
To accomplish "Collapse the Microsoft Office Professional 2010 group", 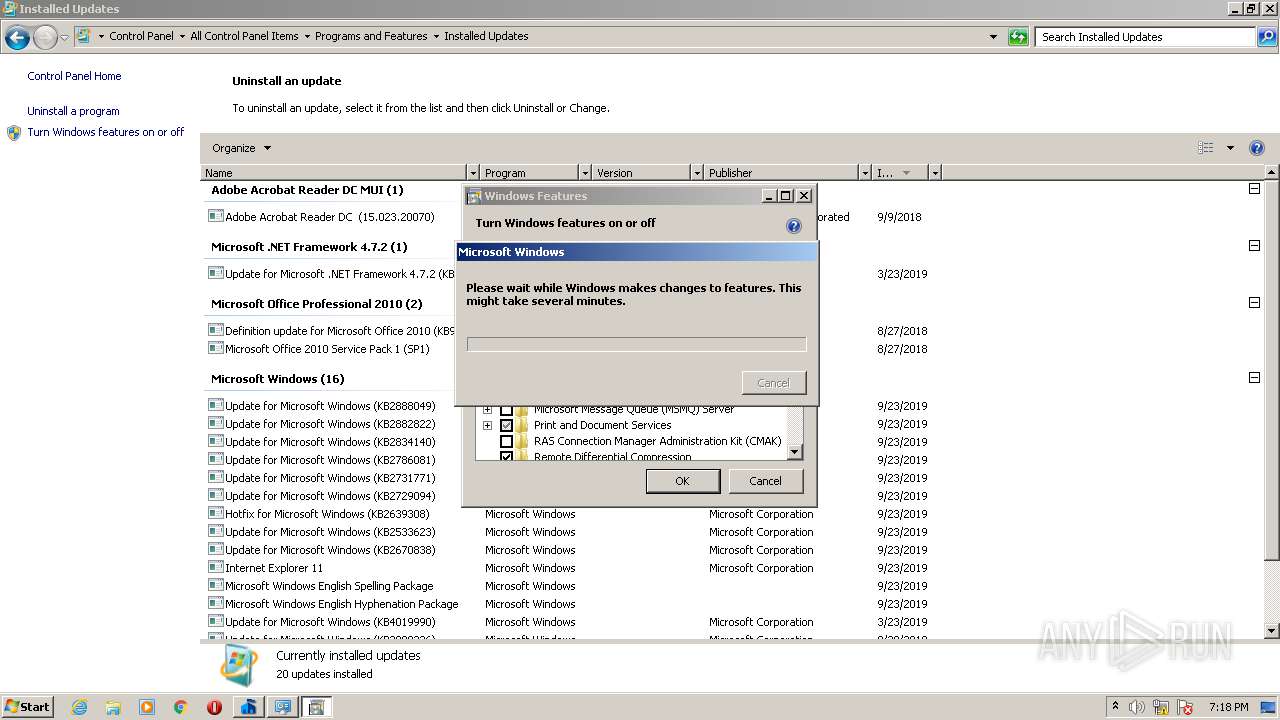I will [1254, 303].
